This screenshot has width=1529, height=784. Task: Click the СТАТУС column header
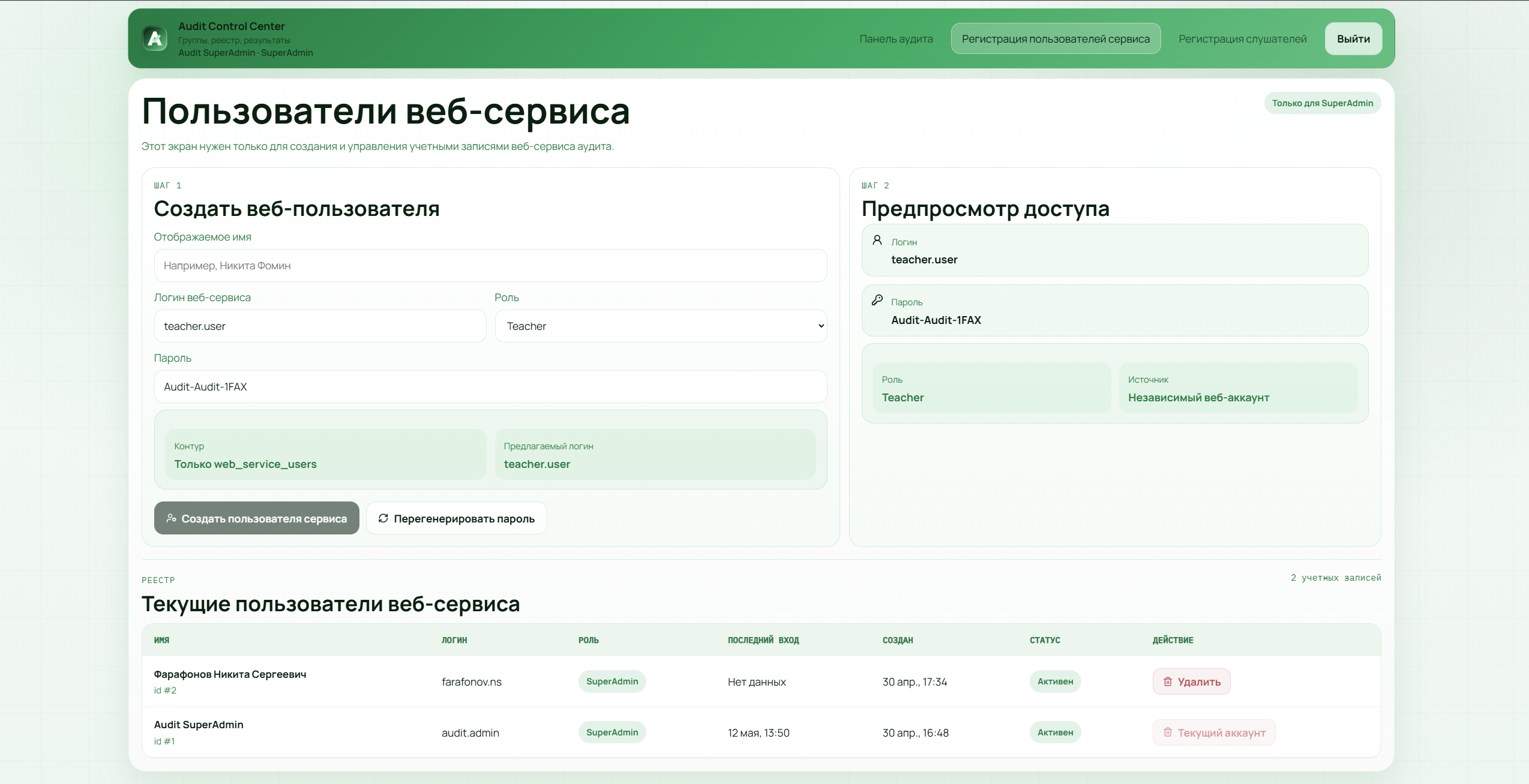pyautogui.click(x=1045, y=640)
